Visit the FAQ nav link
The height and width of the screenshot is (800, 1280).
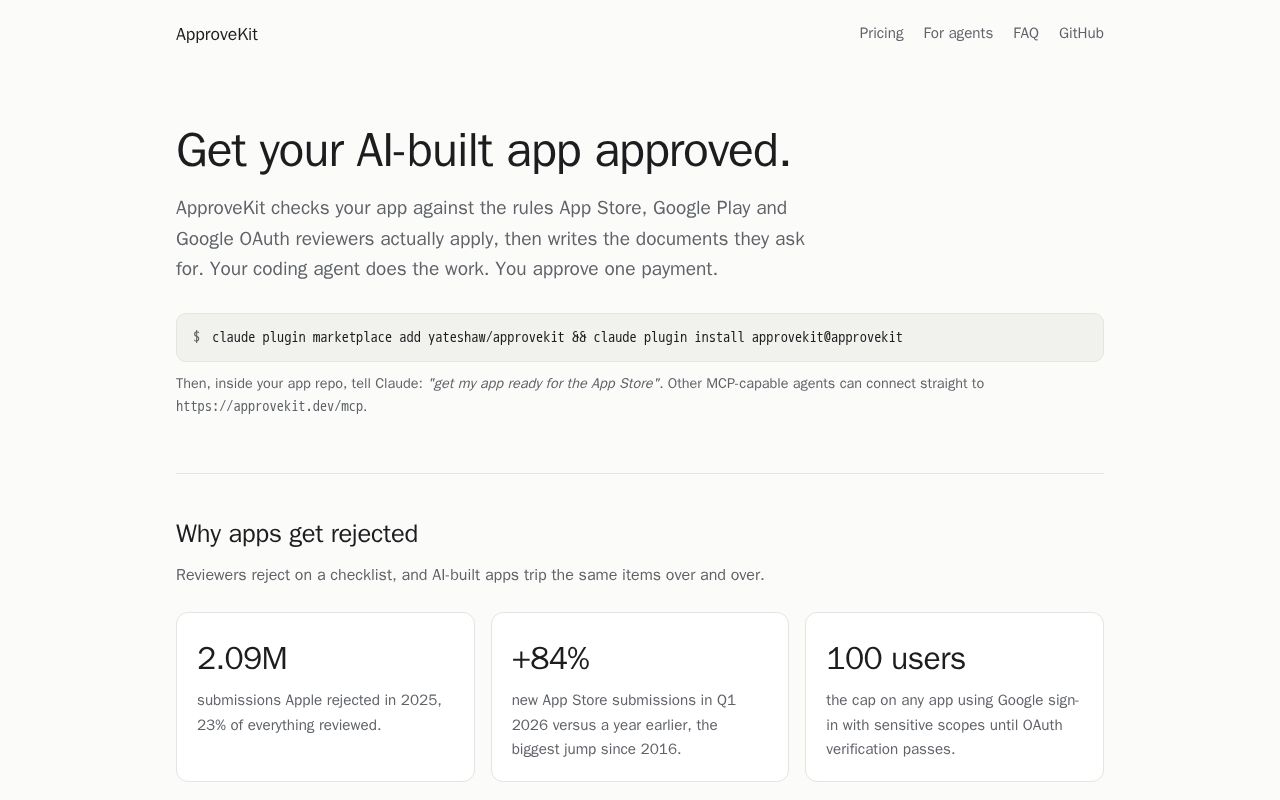[x=1026, y=33]
